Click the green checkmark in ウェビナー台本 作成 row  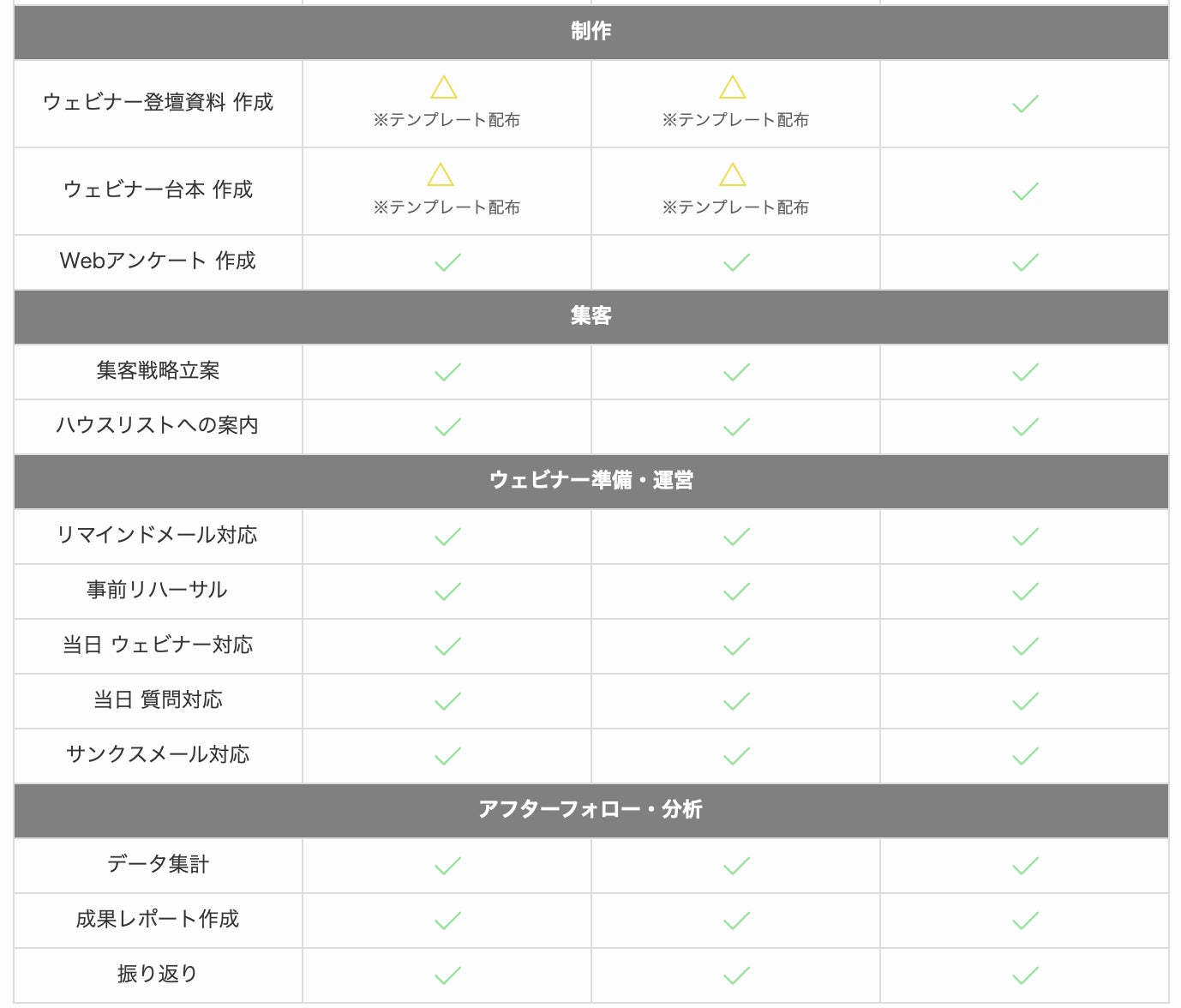click(x=1025, y=191)
